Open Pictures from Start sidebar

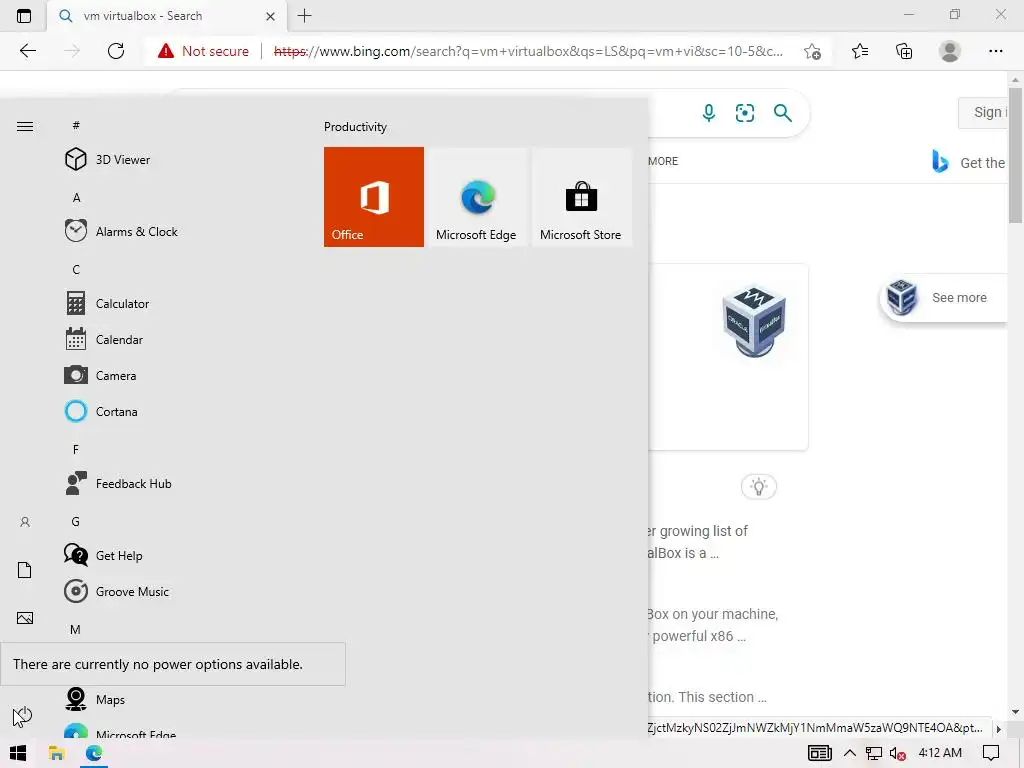coord(25,618)
